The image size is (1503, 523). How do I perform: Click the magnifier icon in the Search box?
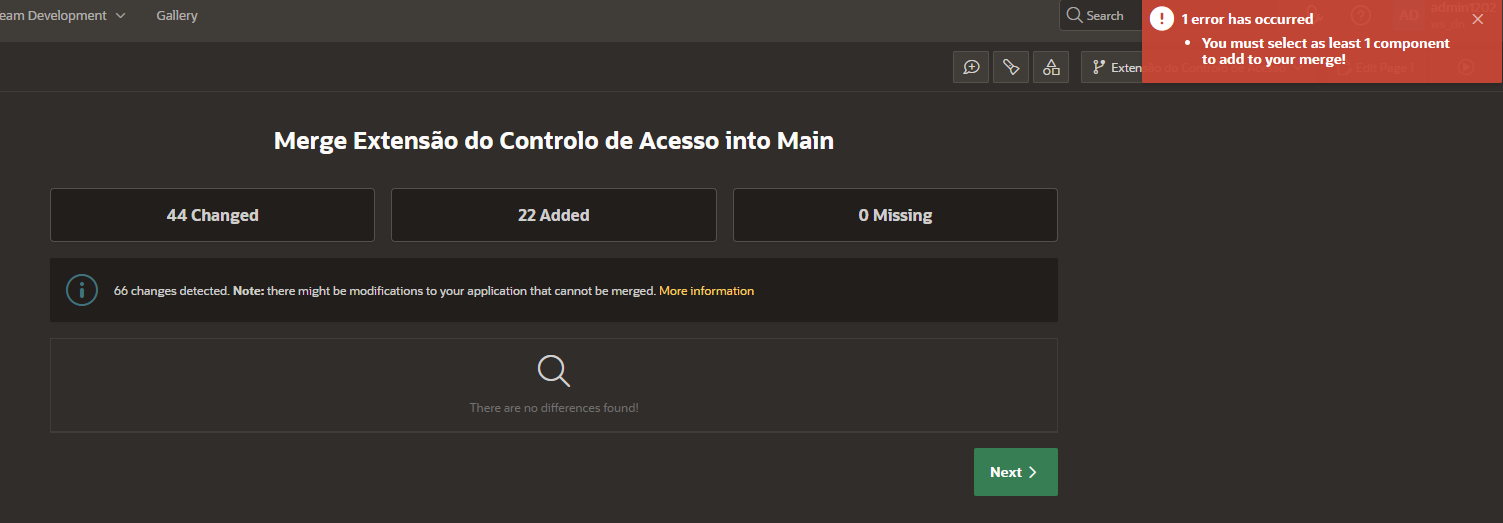1075,16
